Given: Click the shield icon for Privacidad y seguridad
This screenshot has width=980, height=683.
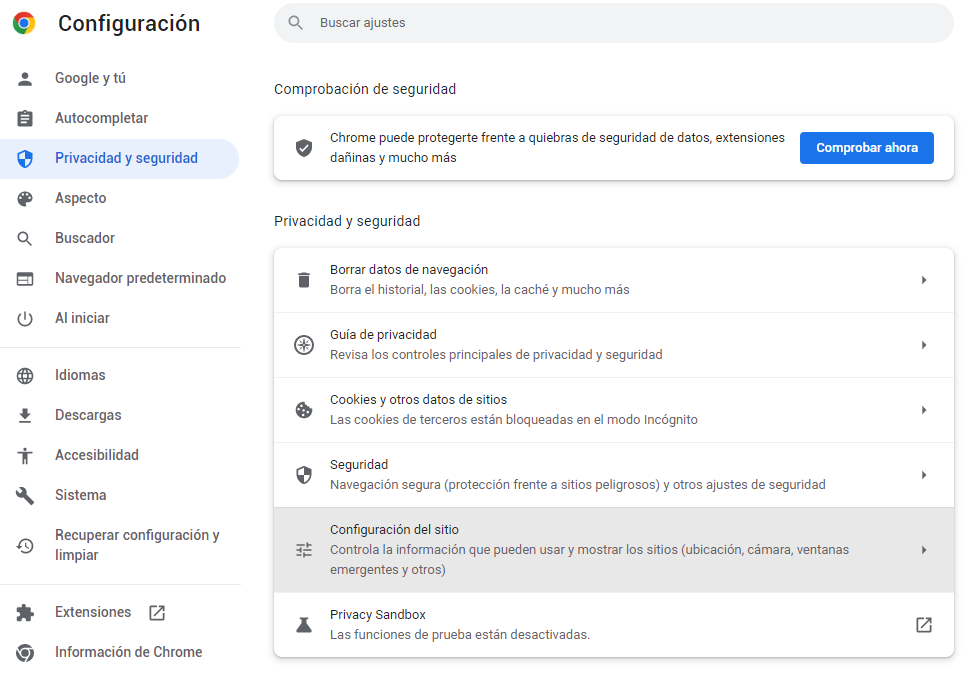Looking at the screenshot, I should 25,159.
